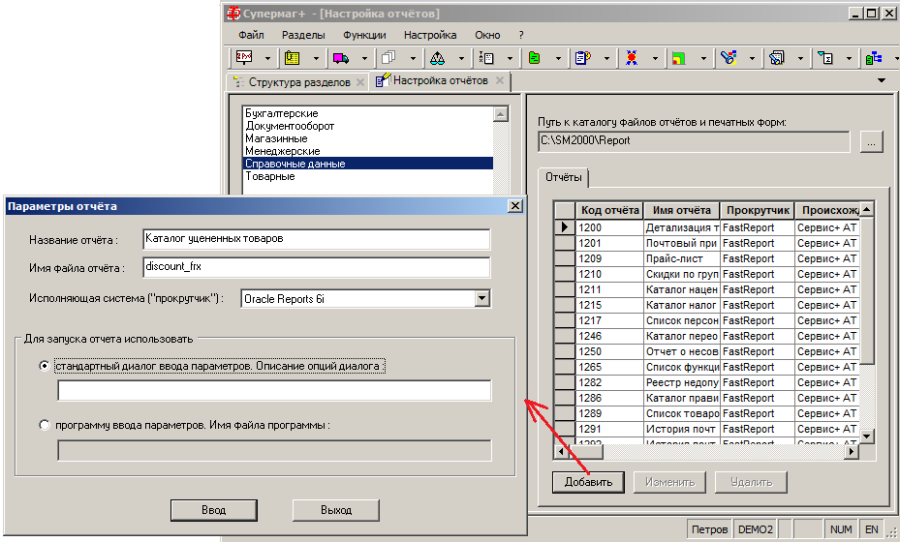
Task: Click the magenta delivery truck toolbar icon
Action: [340, 57]
